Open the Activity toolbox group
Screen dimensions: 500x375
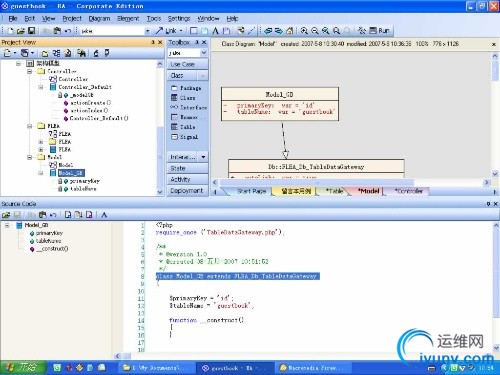point(188,179)
